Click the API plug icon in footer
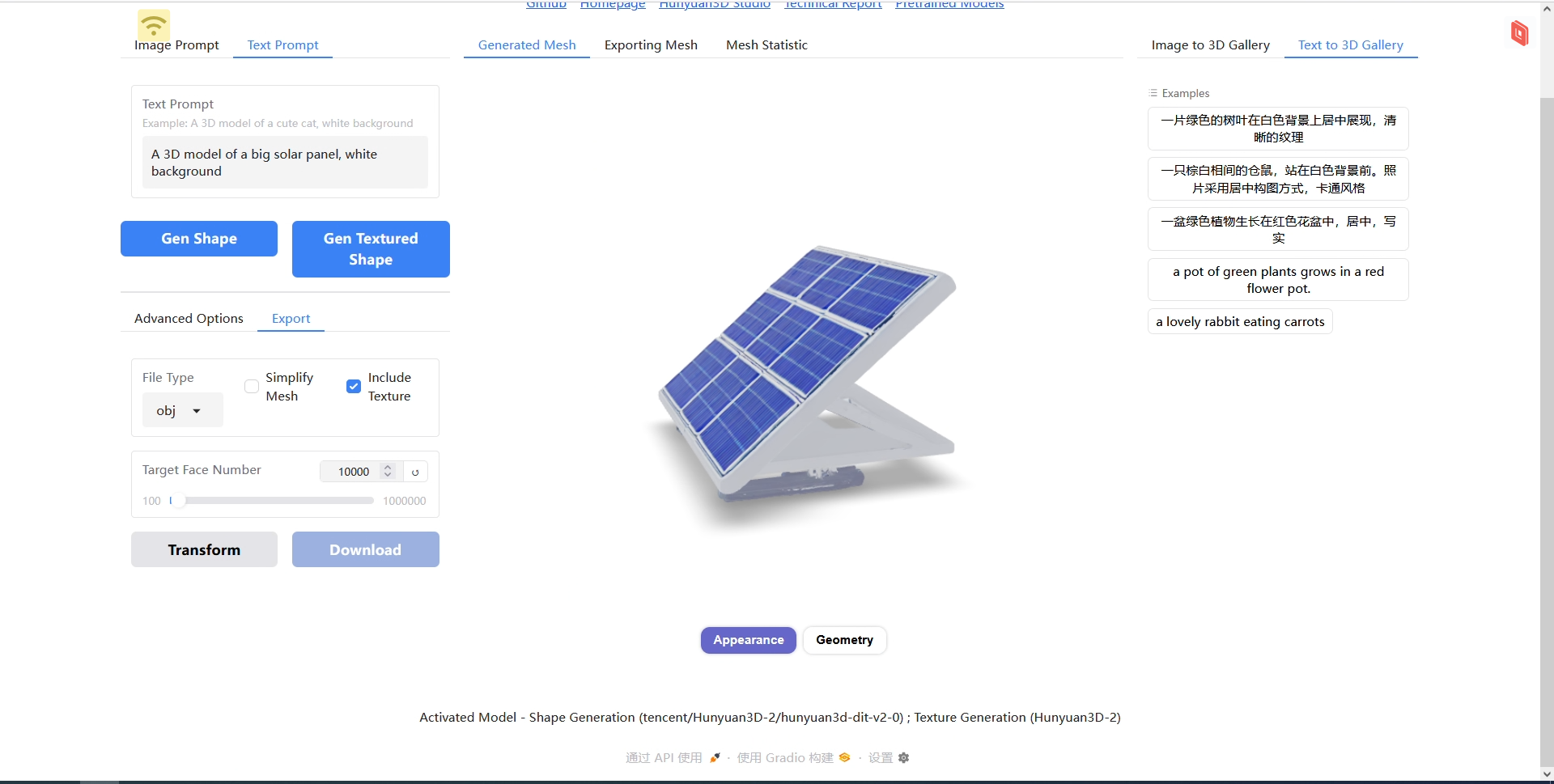Image resolution: width=1554 pixels, height=784 pixels. click(x=715, y=758)
